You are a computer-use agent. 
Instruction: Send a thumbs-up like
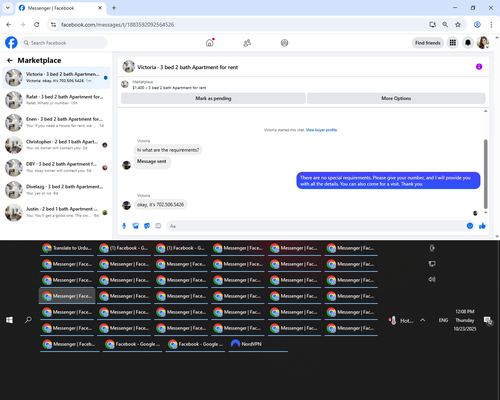[x=482, y=226]
